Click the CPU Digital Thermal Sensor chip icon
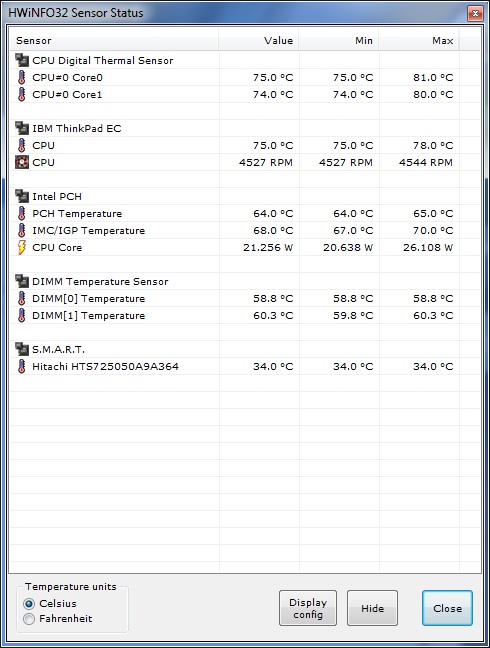 [22, 60]
